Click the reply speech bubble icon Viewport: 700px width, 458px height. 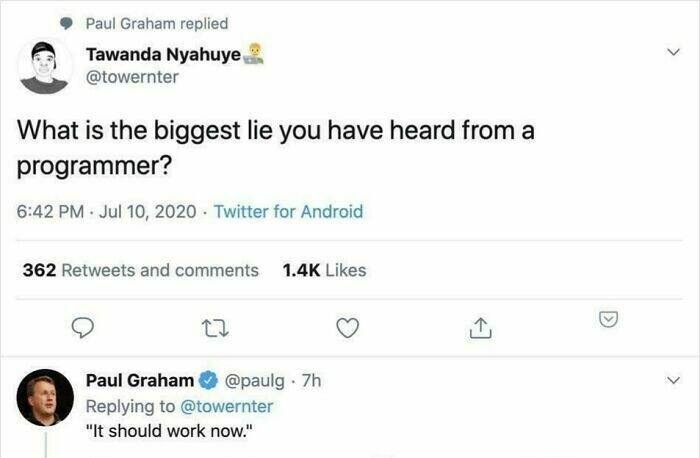pyautogui.click(x=85, y=326)
